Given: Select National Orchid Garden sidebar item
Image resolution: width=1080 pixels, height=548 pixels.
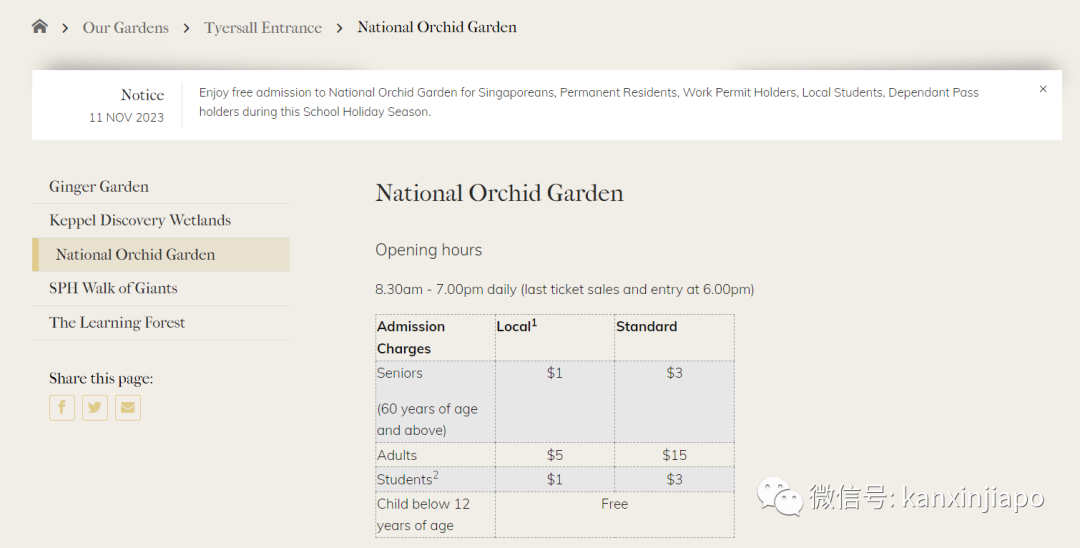Looking at the screenshot, I should 160,255.
